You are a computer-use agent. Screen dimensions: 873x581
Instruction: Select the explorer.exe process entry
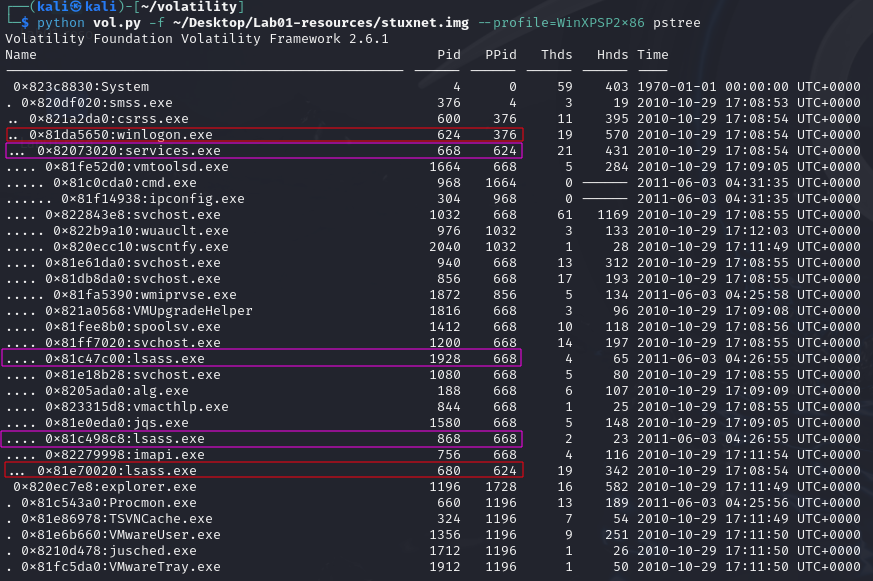(x=104, y=486)
